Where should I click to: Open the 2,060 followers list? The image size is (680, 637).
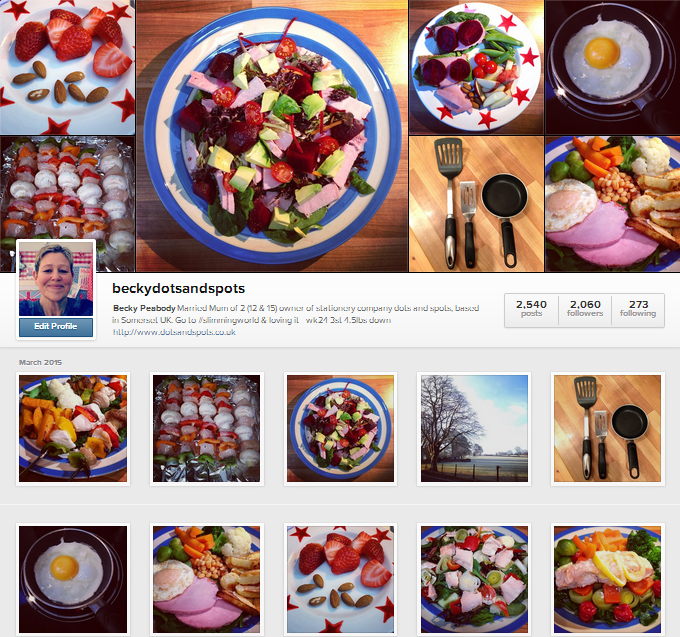(x=585, y=309)
